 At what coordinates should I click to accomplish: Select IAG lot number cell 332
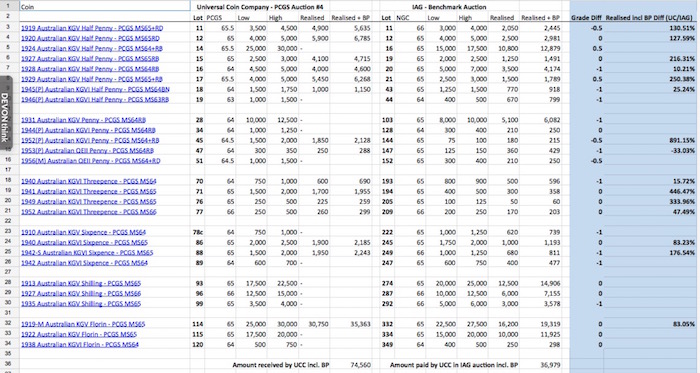387,324
